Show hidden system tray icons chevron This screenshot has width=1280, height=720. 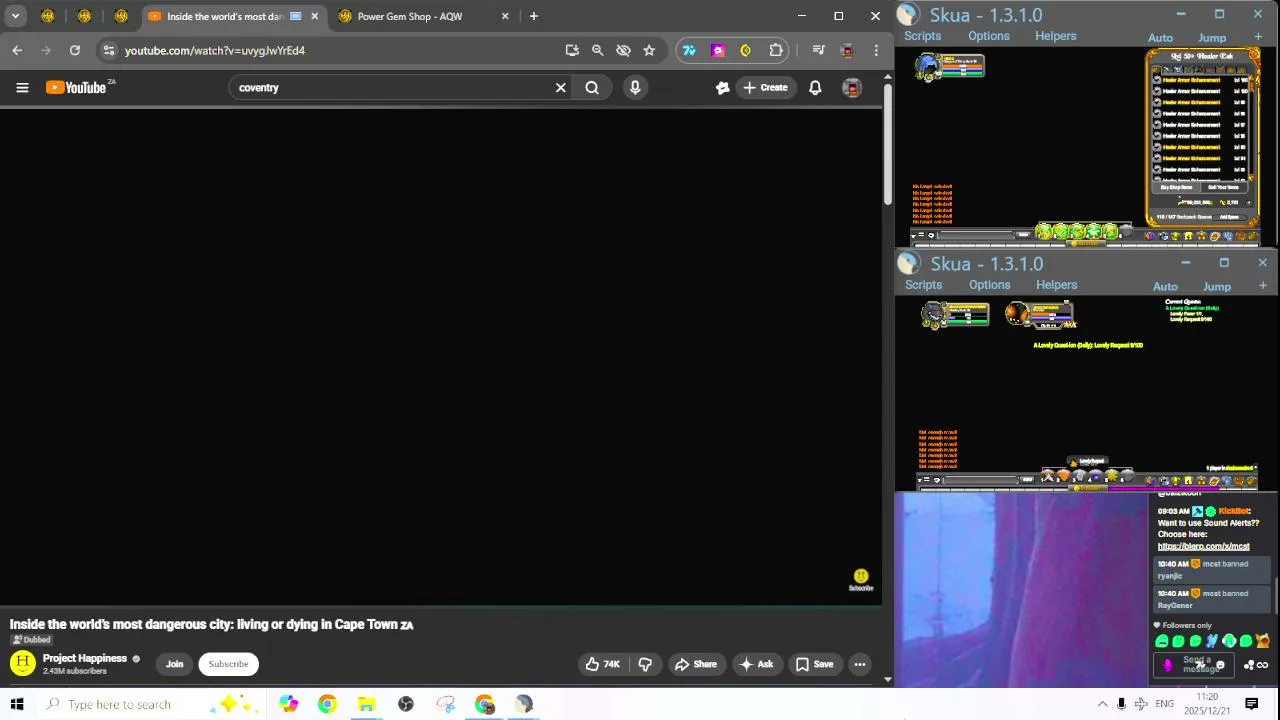coord(1102,704)
